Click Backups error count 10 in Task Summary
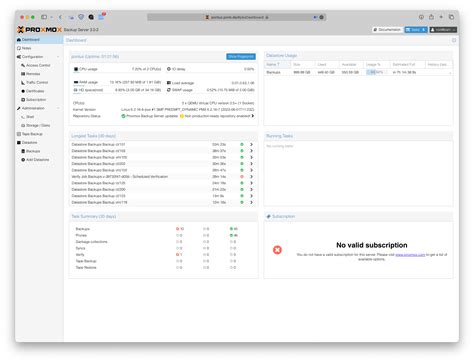The height and width of the screenshot is (362, 474). [x=180, y=229]
